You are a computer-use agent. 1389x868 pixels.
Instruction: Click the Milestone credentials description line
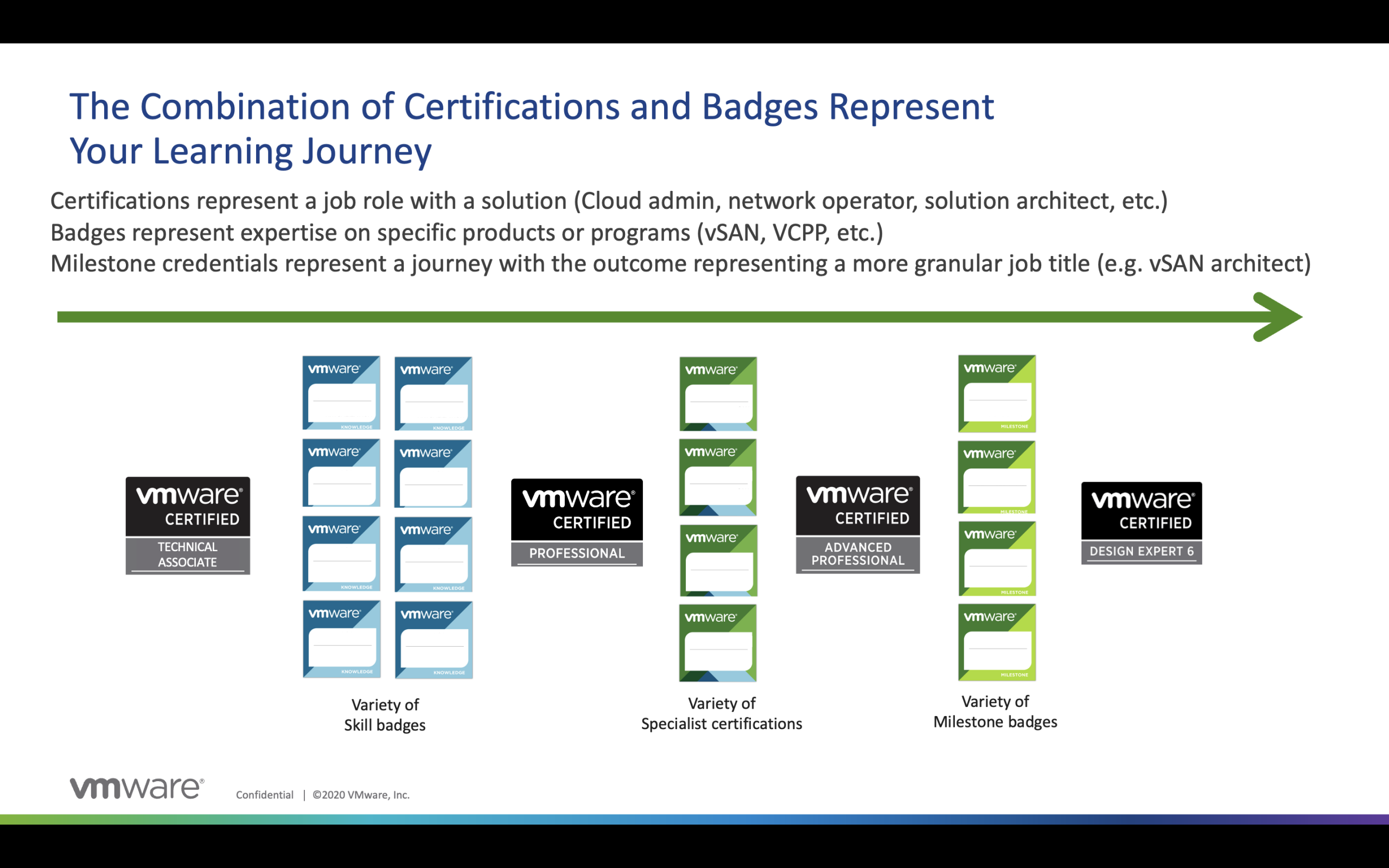pos(680,264)
